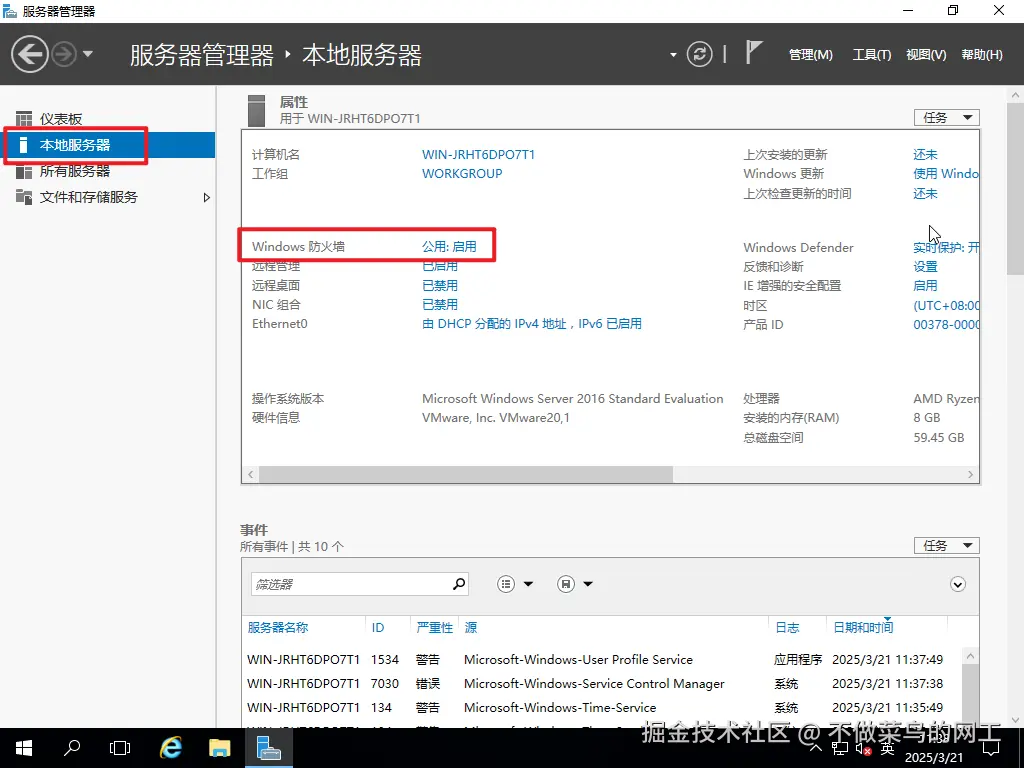This screenshot has height=768, width=1024.
Task: Open the 工具(T) menu
Action: point(870,55)
